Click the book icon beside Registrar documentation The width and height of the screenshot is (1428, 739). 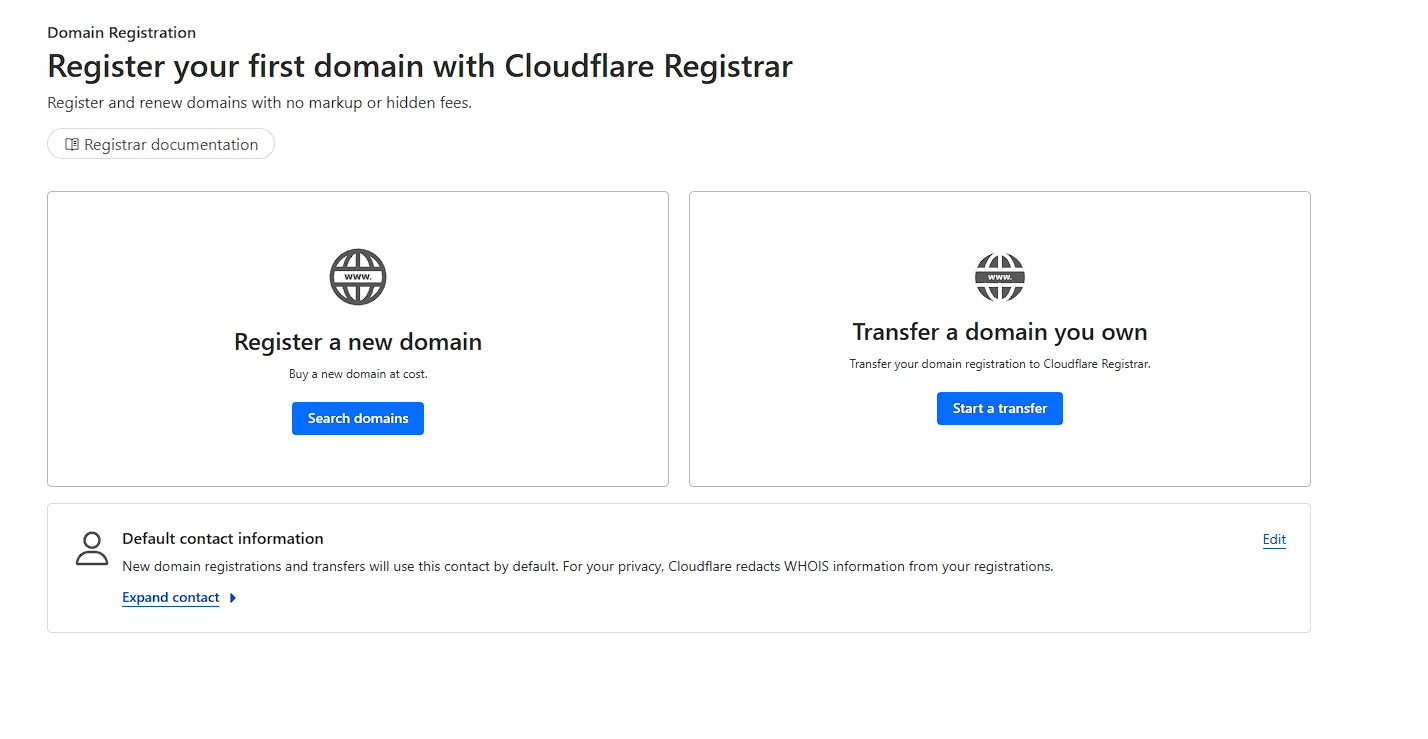[x=71, y=145]
